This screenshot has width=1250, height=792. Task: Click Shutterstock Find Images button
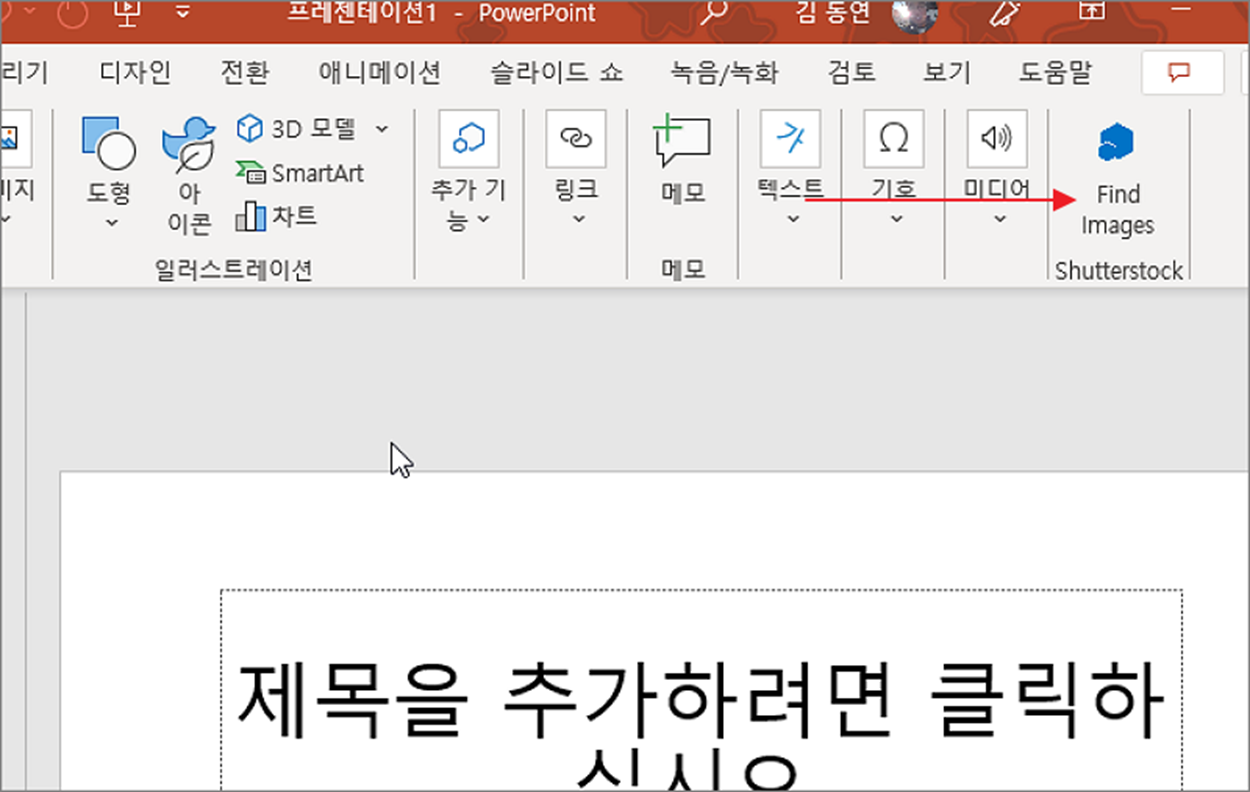[x=1117, y=178]
